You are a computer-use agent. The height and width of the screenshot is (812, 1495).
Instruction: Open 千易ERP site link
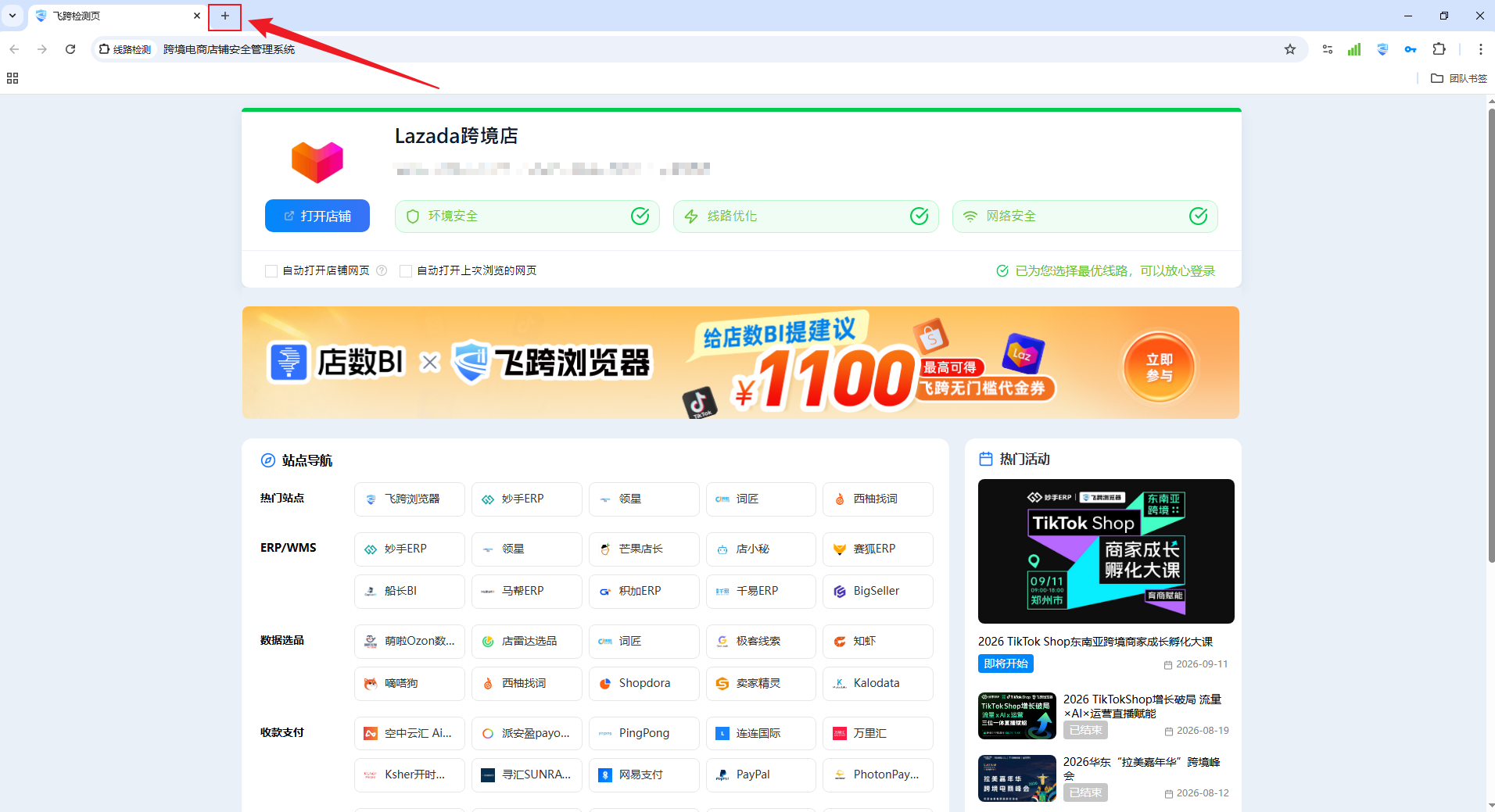761,592
